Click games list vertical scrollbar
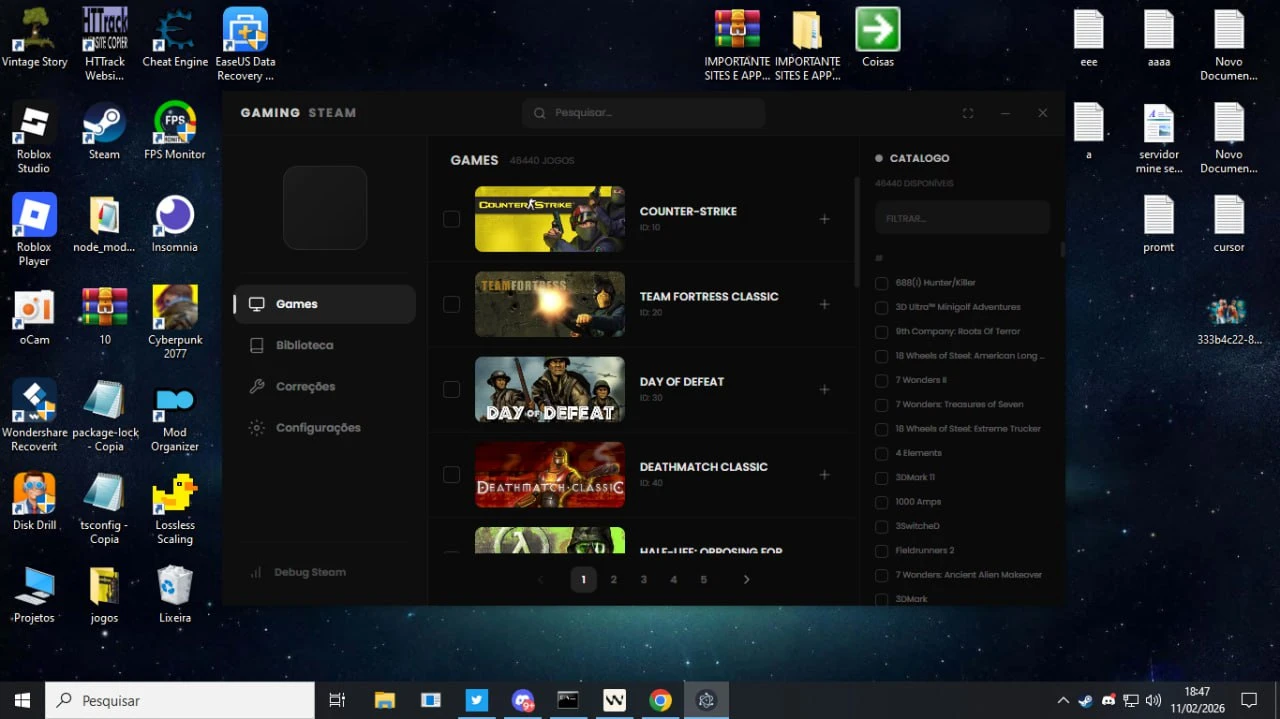Viewport: 1280px width, 719px height. [x=857, y=232]
